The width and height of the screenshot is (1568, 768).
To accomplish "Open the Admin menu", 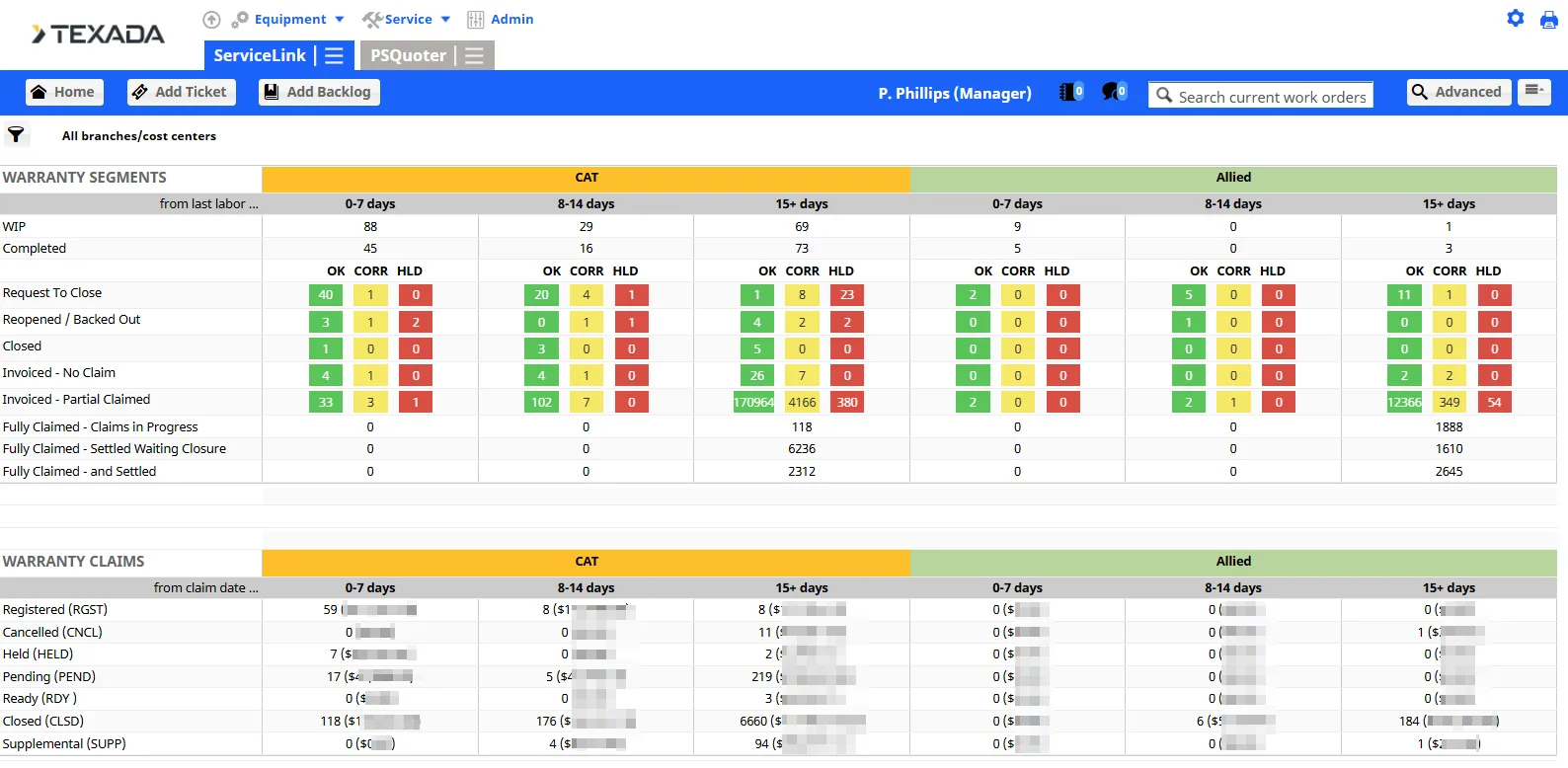I will pyautogui.click(x=501, y=20).
